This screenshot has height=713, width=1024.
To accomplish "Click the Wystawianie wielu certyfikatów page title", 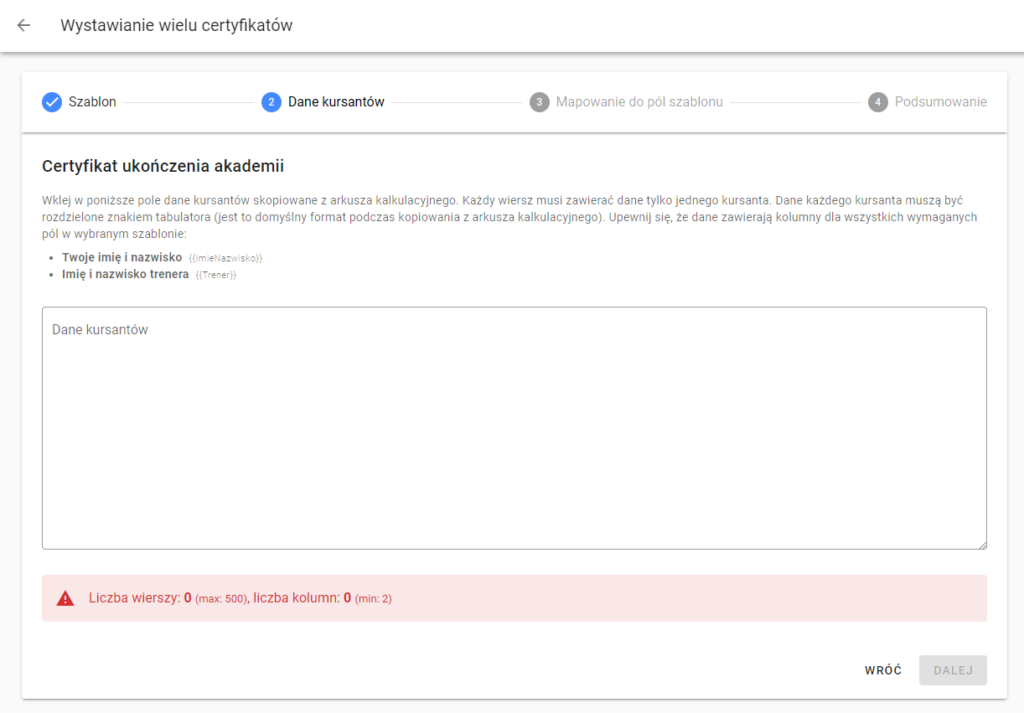I will tap(176, 25).
